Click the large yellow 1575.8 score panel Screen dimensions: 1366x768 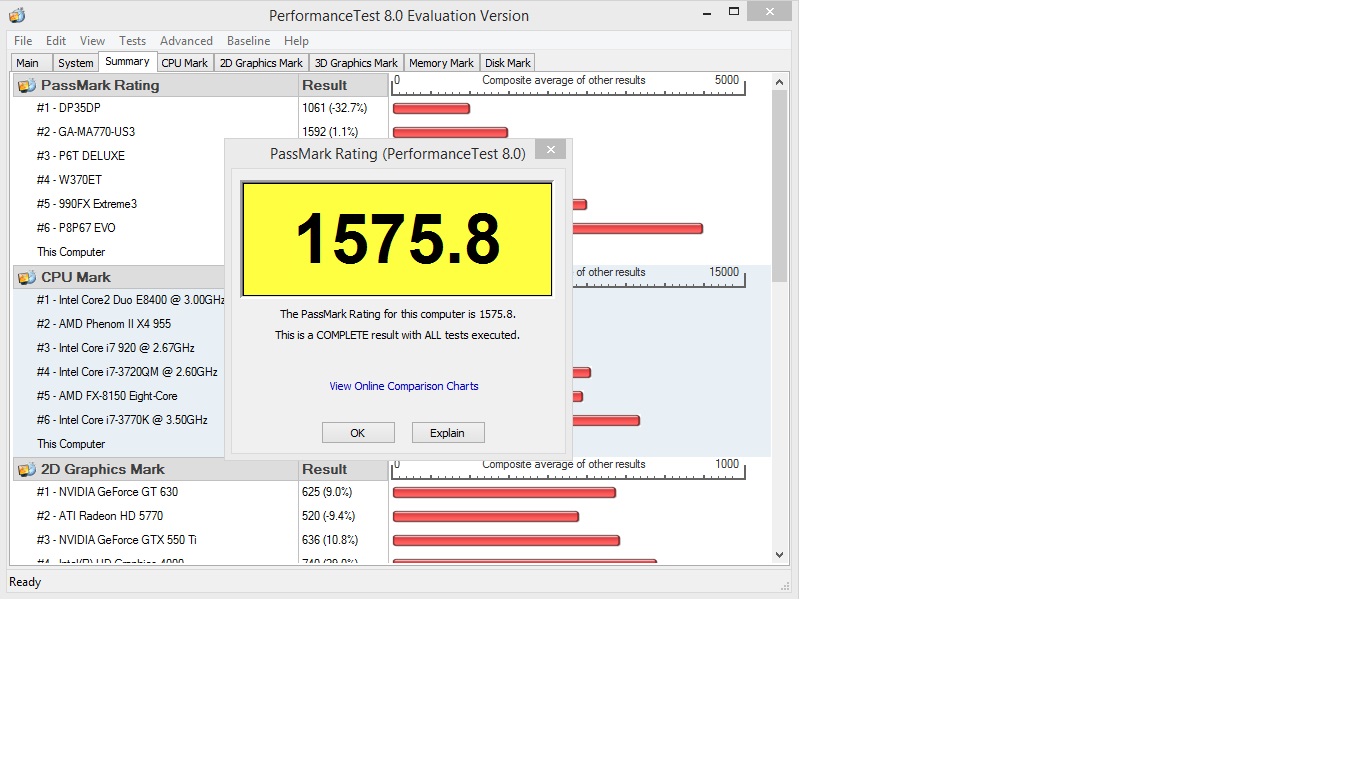click(x=397, y=239)
